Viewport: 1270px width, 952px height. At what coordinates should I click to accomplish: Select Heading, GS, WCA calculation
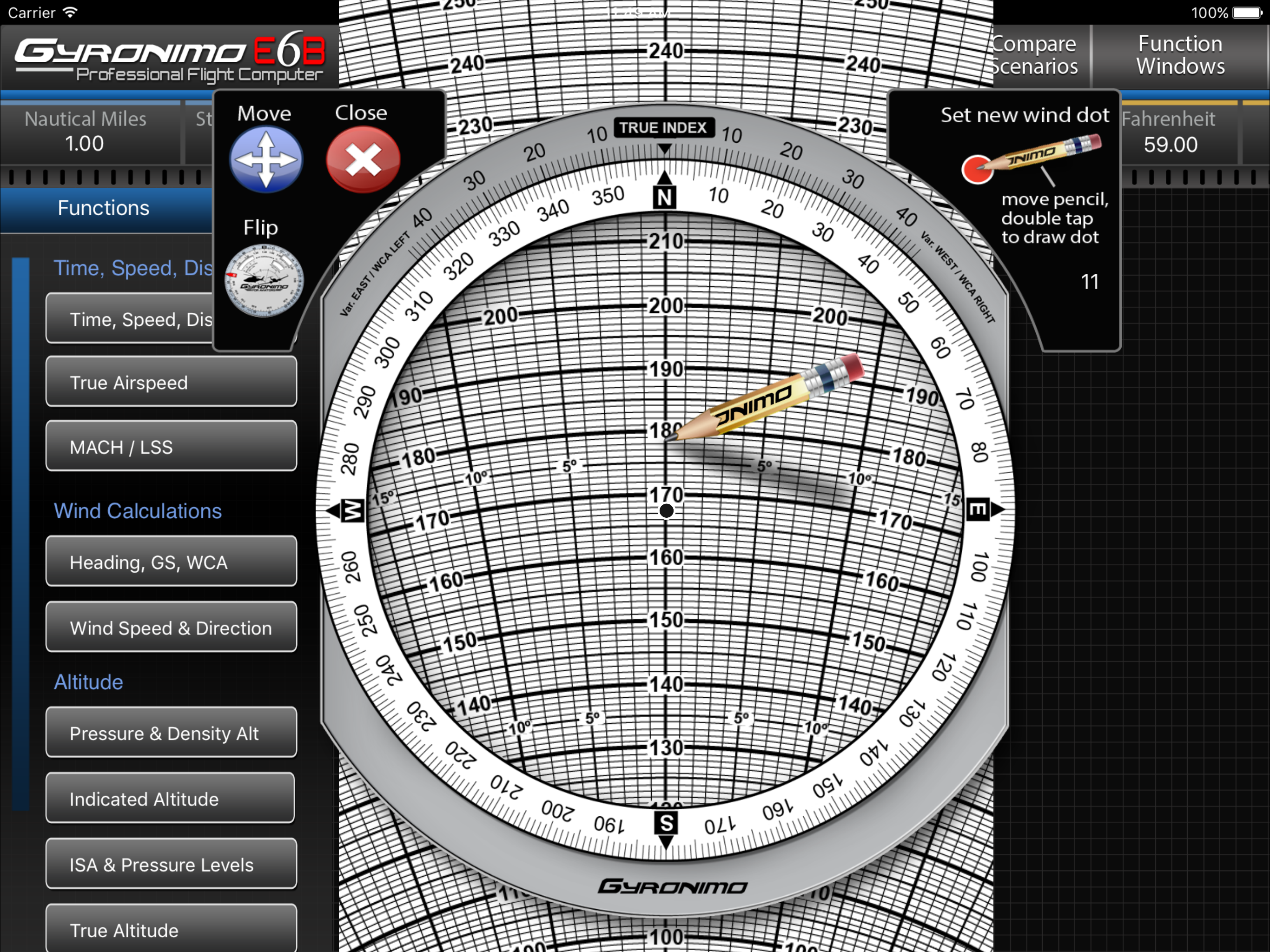pos(171,562)
